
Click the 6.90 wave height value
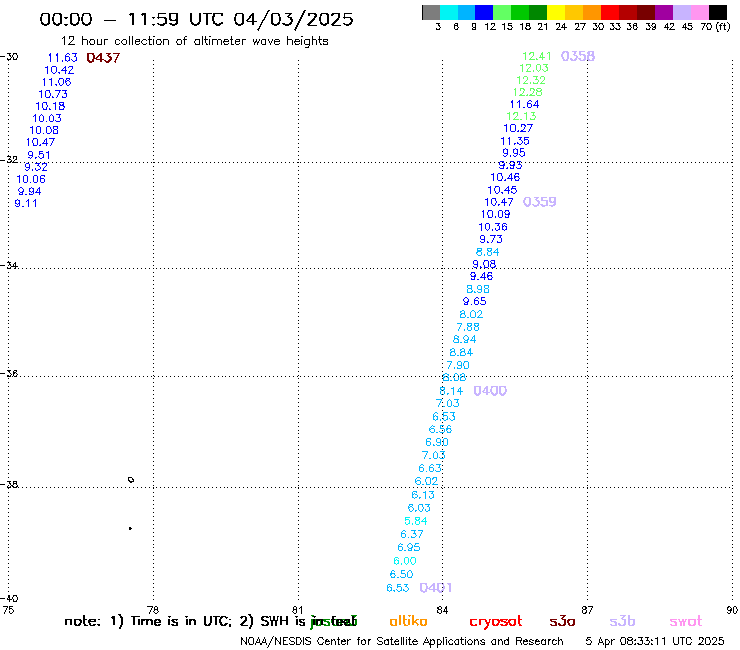[437, 442]
